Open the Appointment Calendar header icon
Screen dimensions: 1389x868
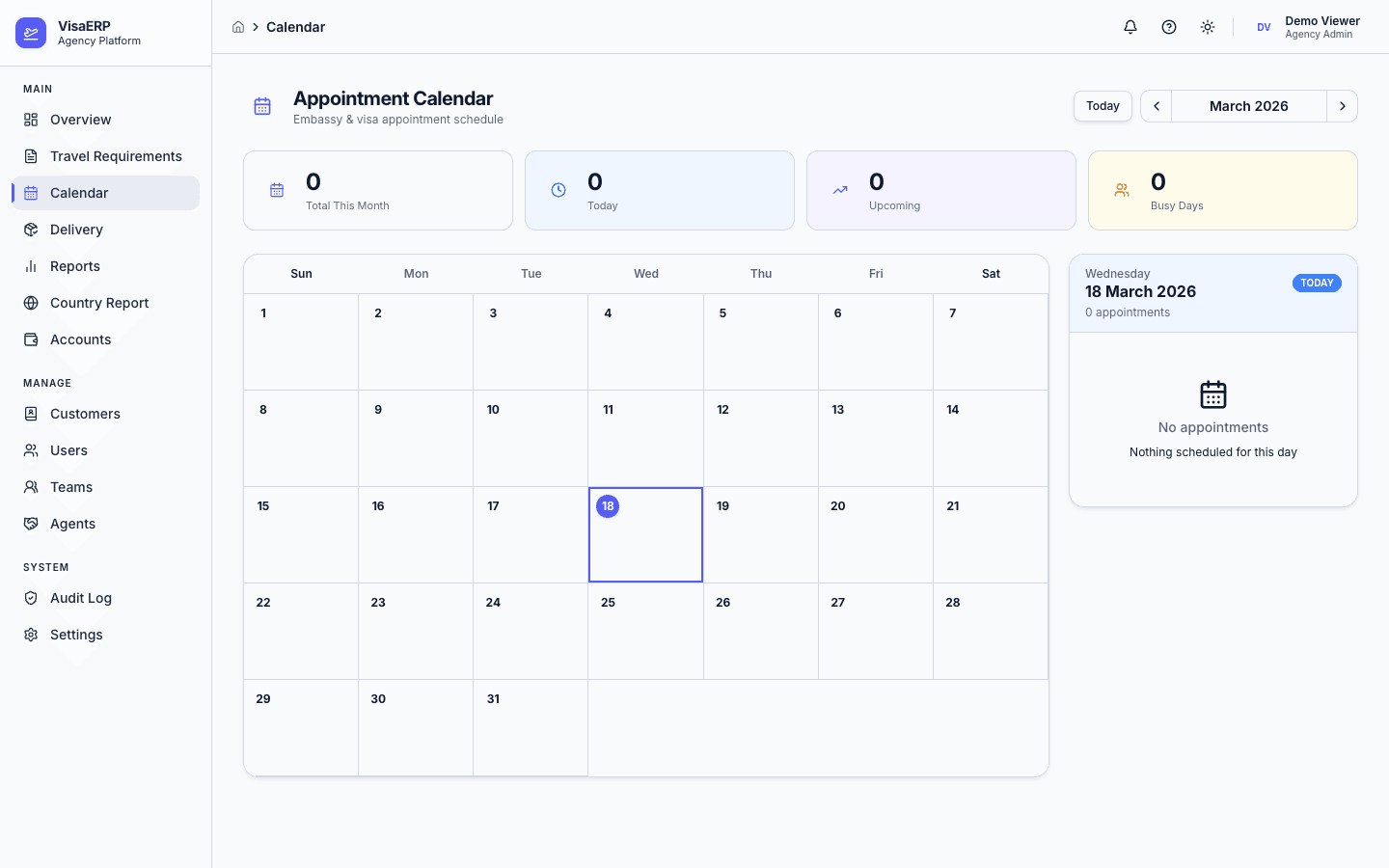pyautogui.click(x=262, y=106)
